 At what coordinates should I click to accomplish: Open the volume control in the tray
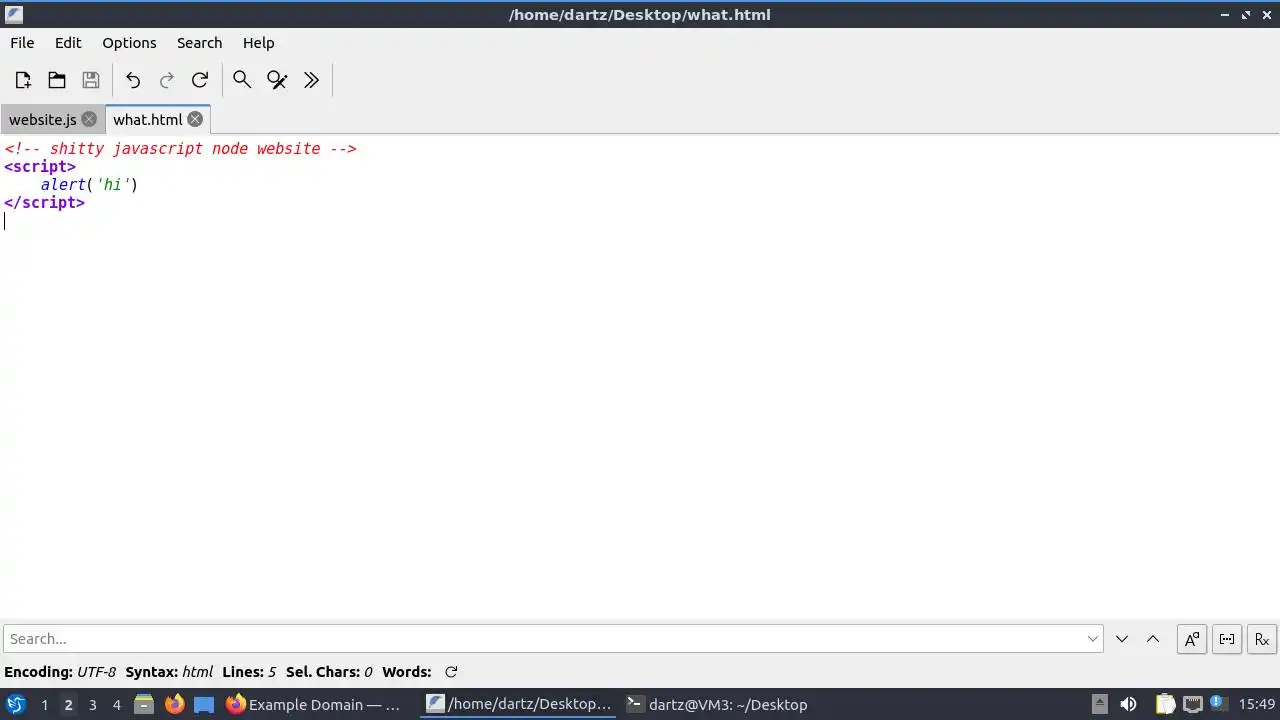point(1128,704)
